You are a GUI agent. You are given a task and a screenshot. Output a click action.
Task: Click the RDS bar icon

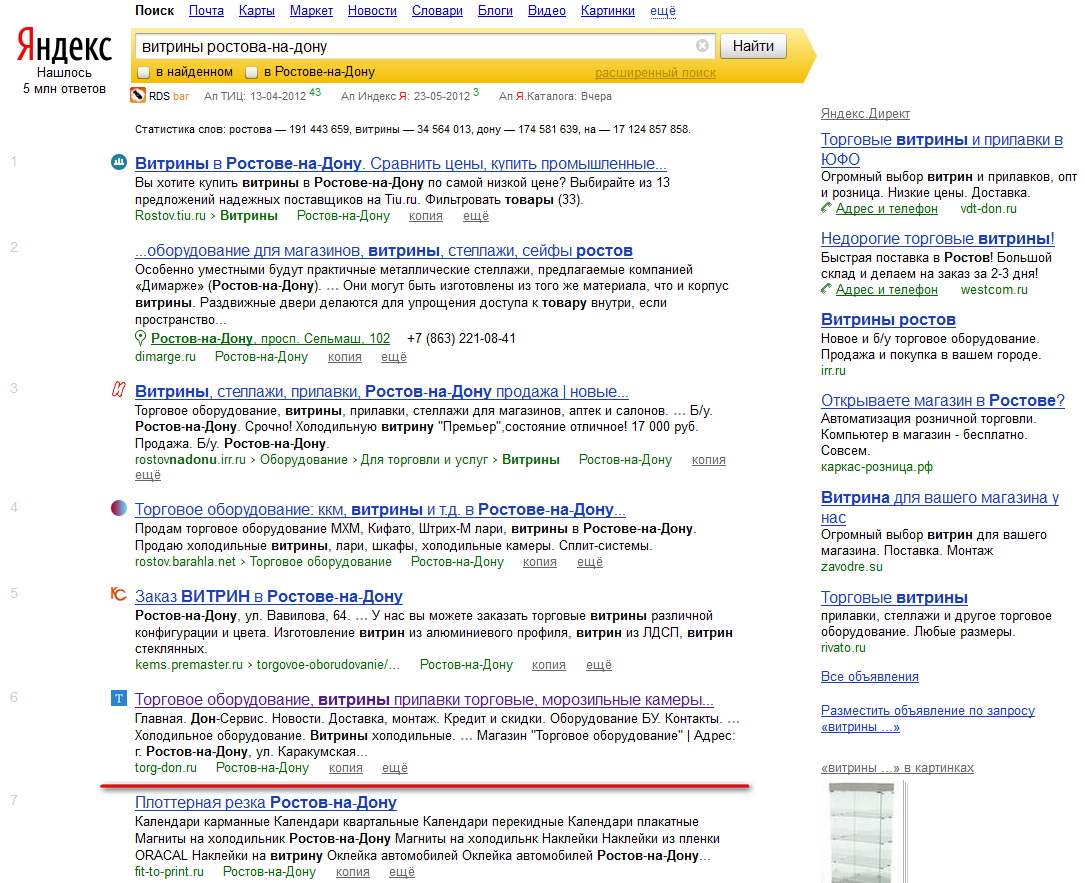click(x=138, y=95)
